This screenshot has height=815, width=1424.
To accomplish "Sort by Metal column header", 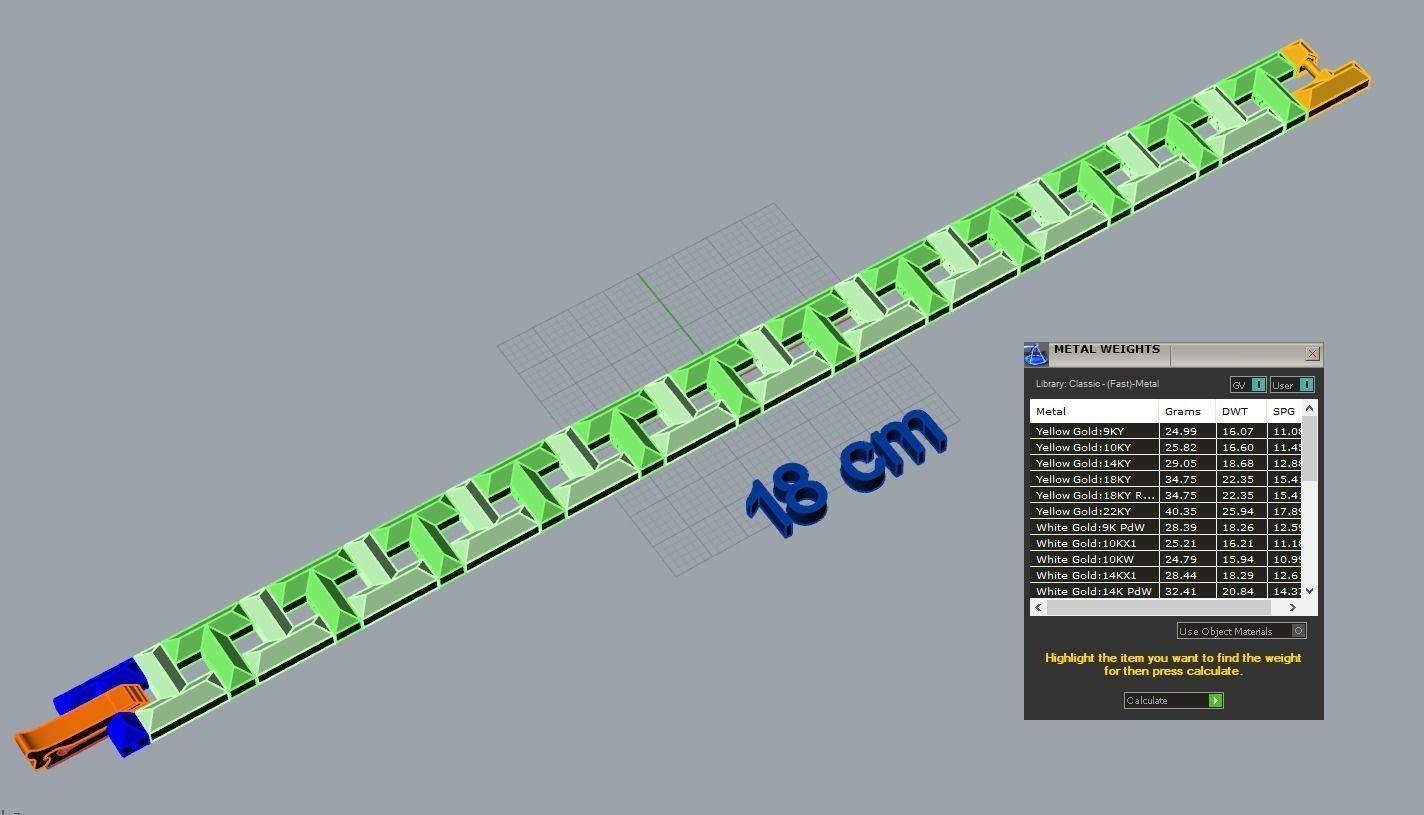I will pyautogui.click(x=1094, y=411).
